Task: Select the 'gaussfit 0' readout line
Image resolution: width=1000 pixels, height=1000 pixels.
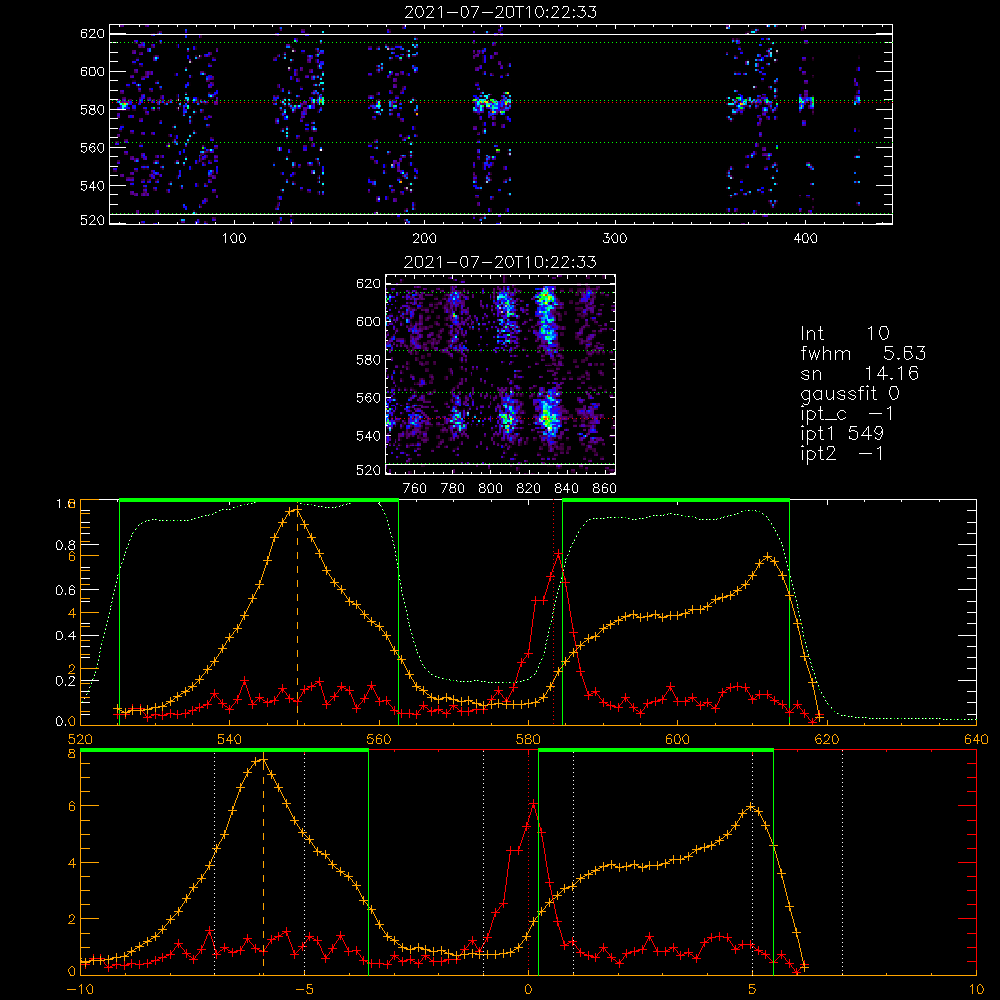Action: click(x=850, y=393)
